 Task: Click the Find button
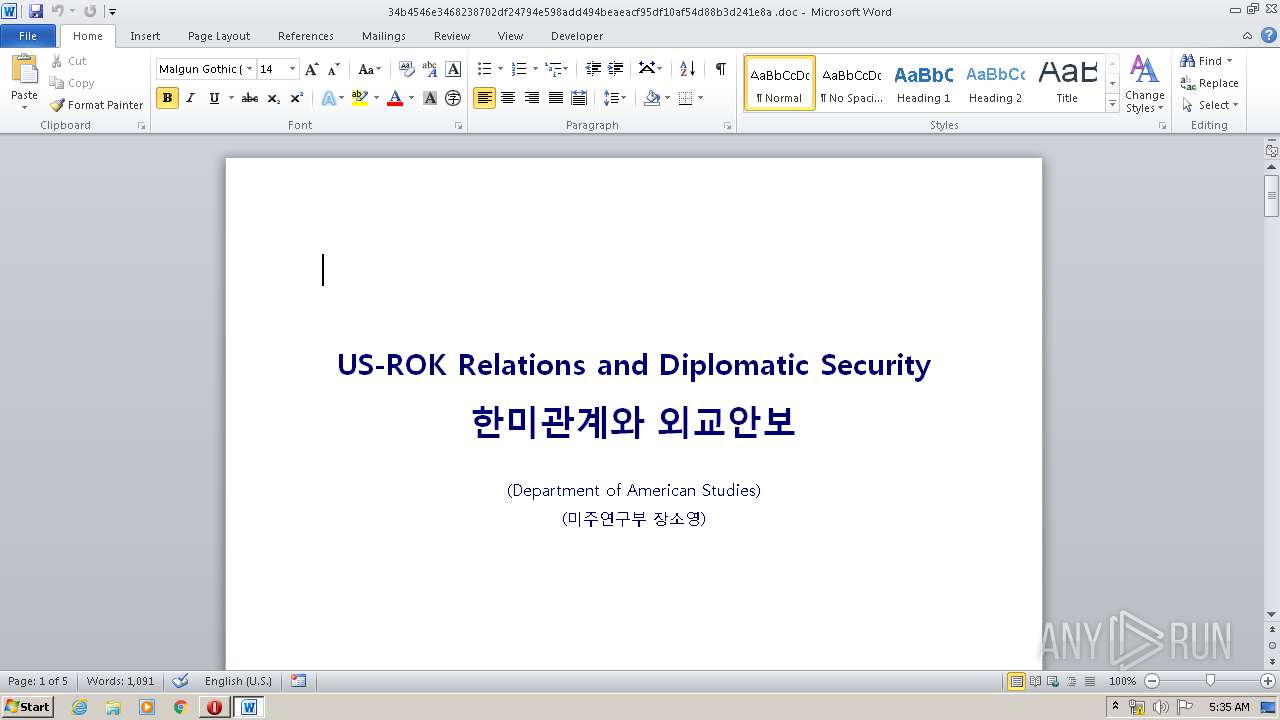[1207, 61]
